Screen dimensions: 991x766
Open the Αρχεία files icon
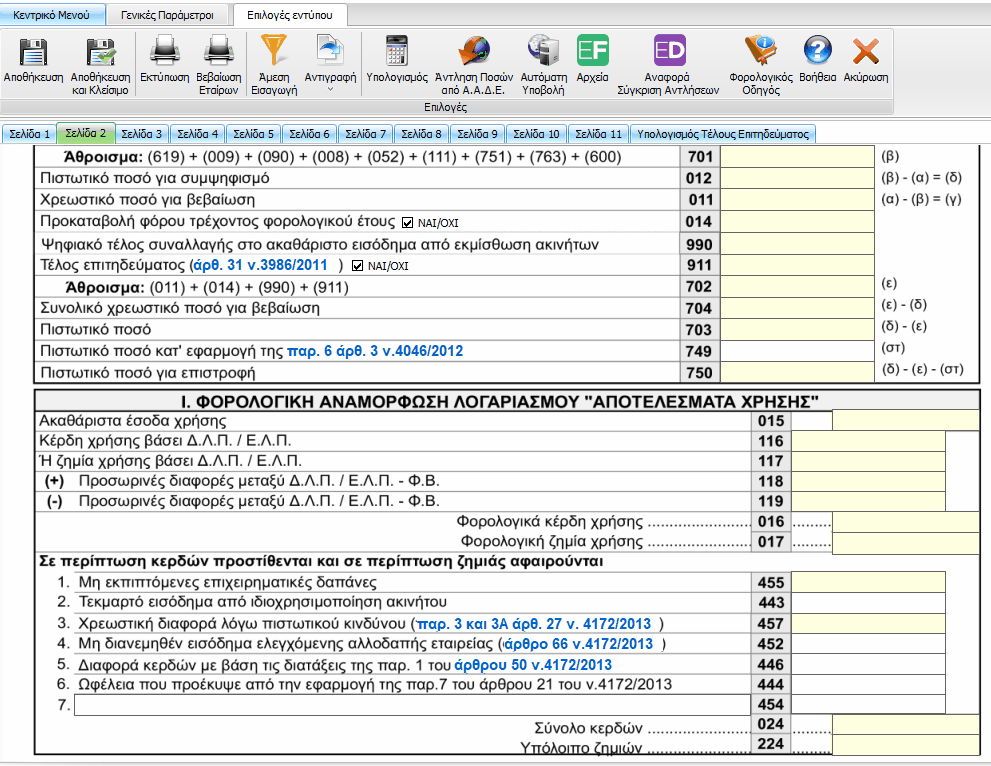(x=593, y=52)
